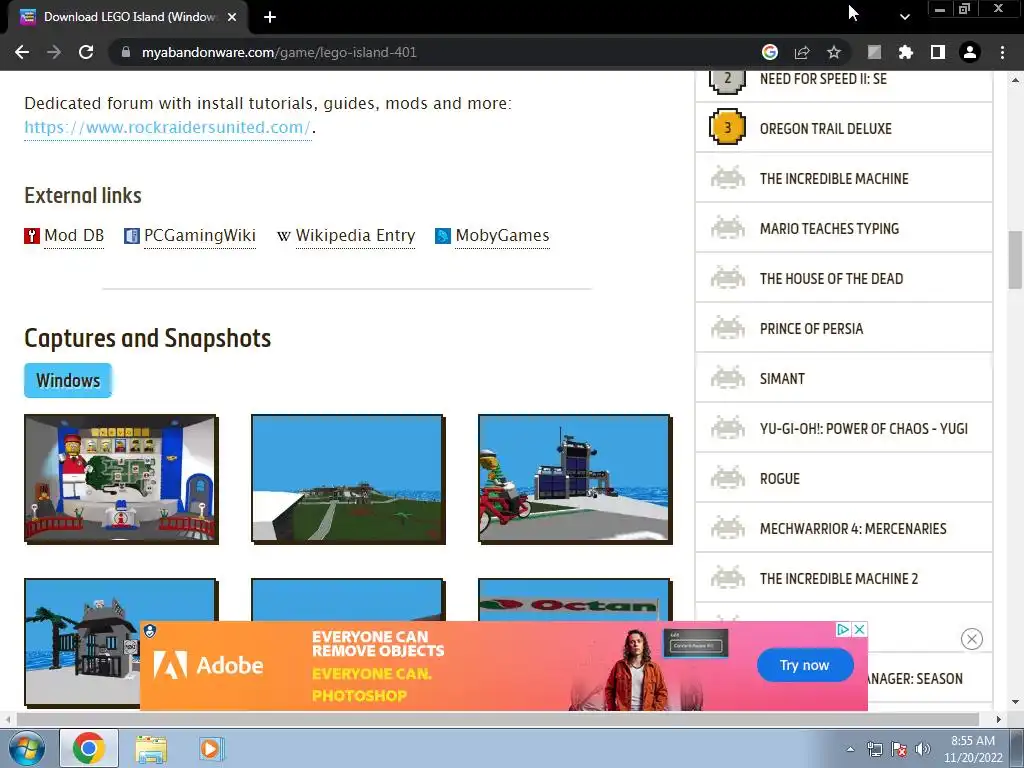Click the MobyGames blue icon
This screenshot has width=1024, height=768.
443,236
